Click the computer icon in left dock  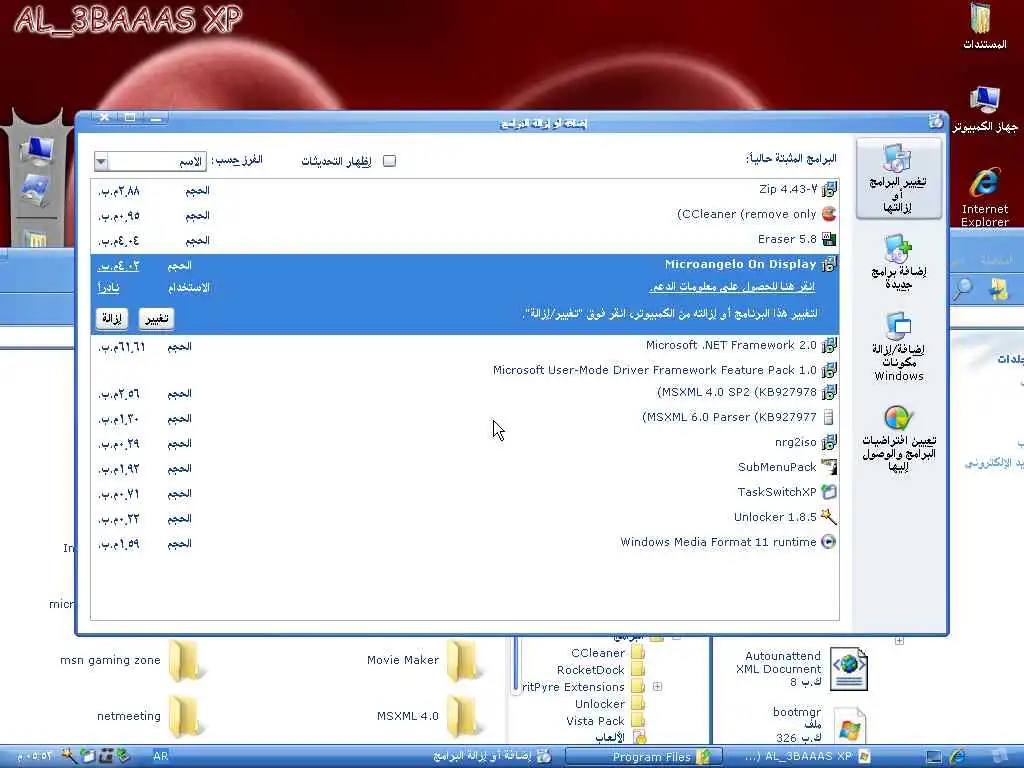click(37, 149)
